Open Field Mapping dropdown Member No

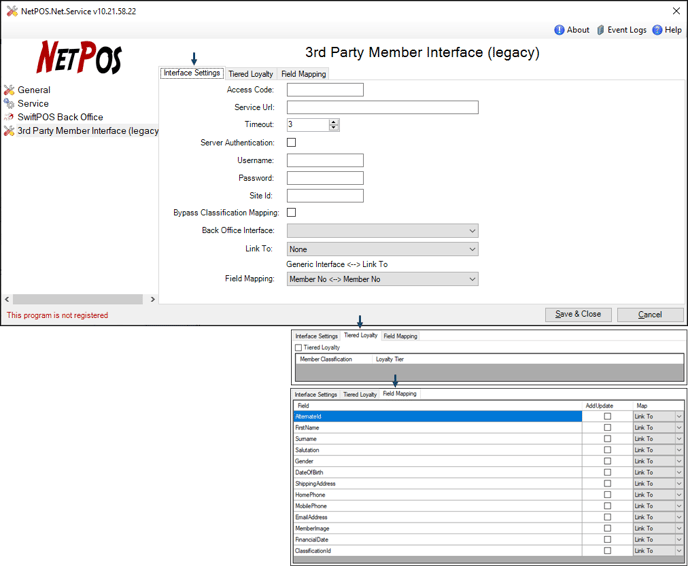click(383, 279)
